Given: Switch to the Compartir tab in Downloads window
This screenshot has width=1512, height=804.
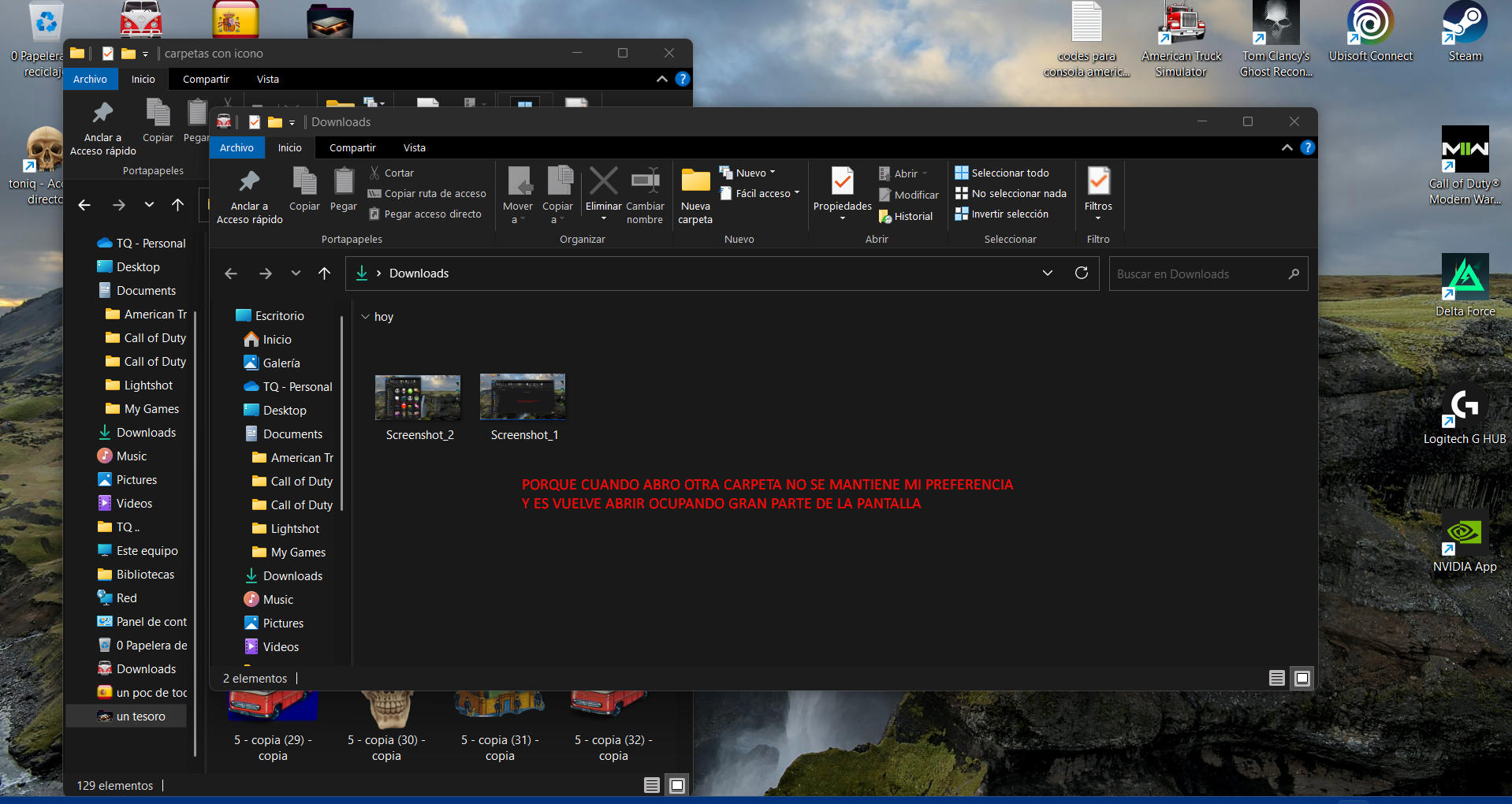Looking at the screenshot, I should coord(352,147).
